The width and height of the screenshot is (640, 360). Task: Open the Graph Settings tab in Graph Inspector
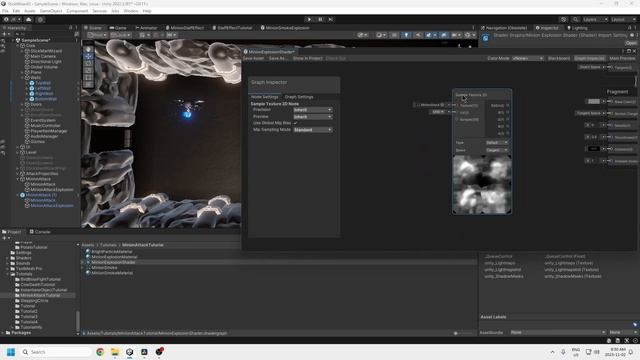point(299,97)
